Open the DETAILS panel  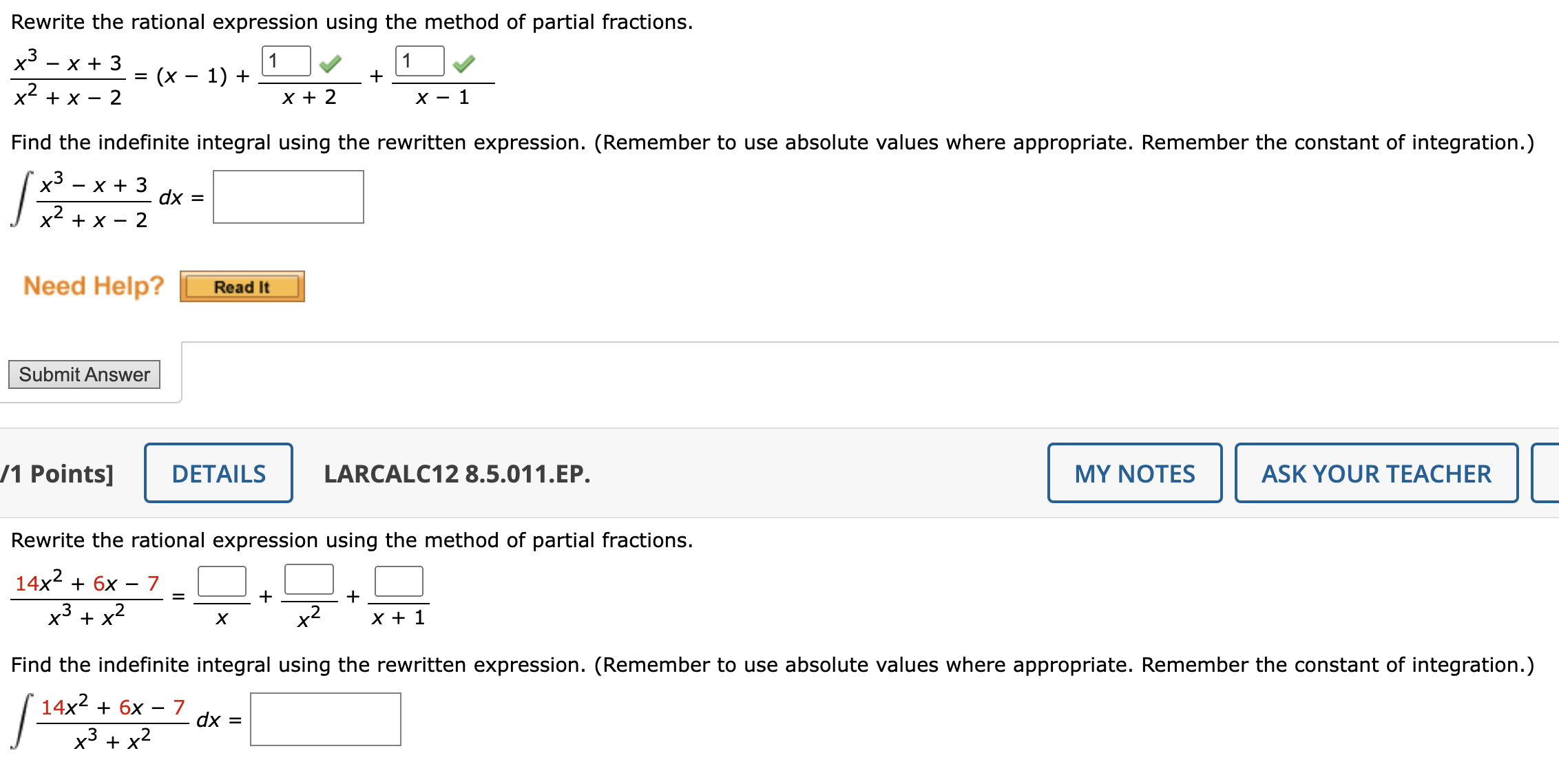(x=218, y=473)
